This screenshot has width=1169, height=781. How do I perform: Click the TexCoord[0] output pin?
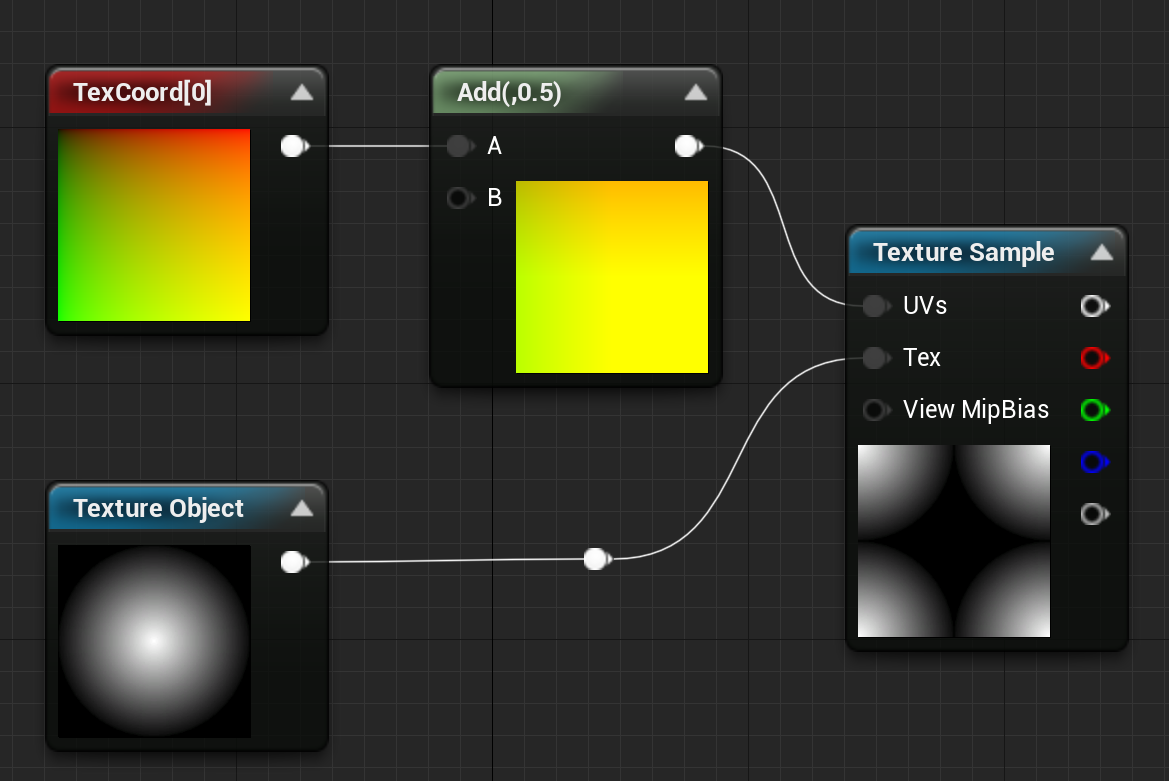(x=294, y=146)
